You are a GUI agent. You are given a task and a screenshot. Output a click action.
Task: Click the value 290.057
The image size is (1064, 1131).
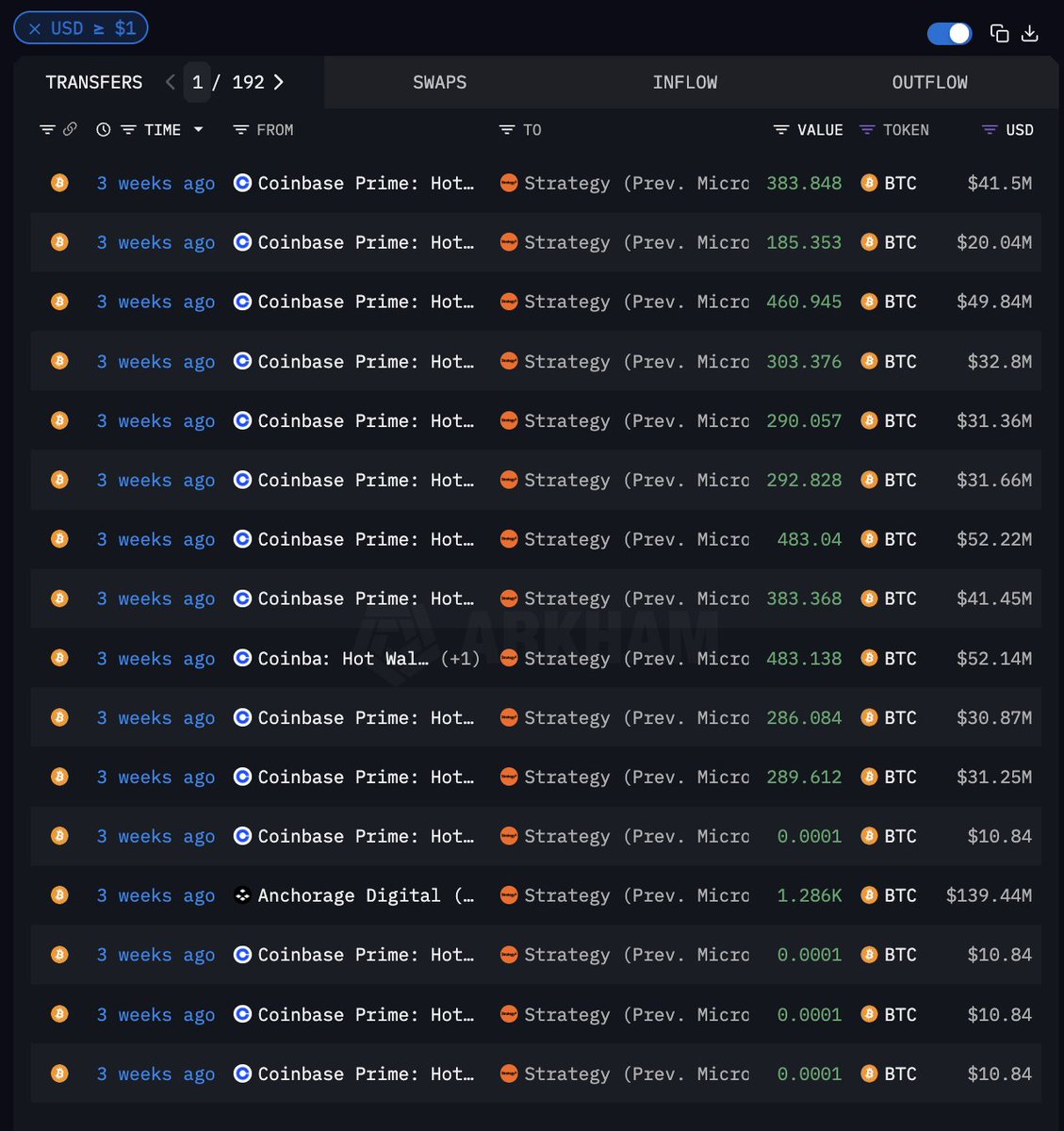point(804,420)
